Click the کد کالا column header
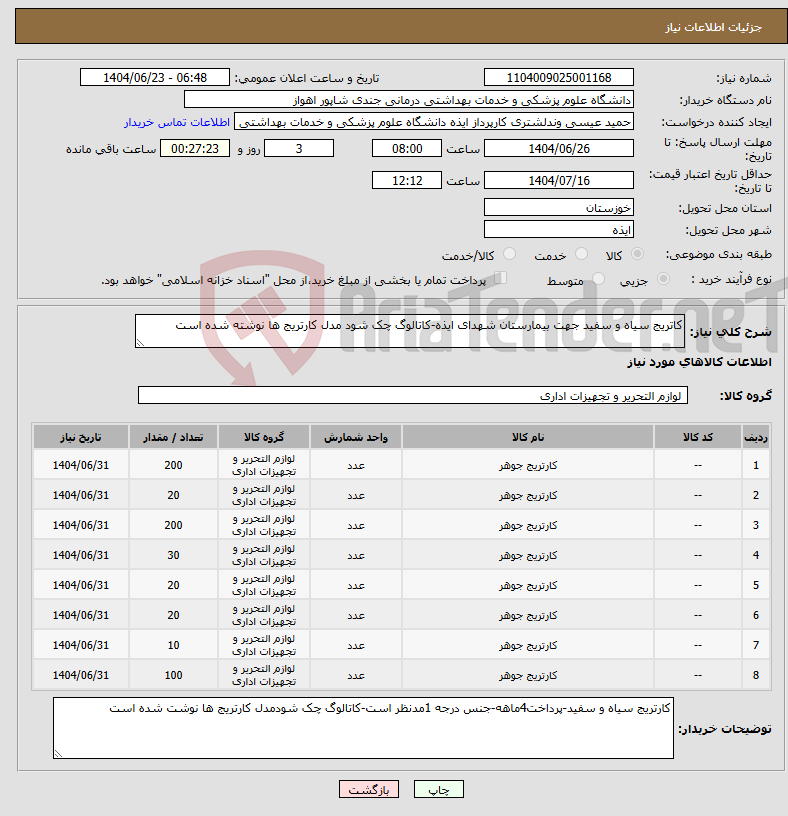The image size is (788, 816). click(x=697, y=437)
